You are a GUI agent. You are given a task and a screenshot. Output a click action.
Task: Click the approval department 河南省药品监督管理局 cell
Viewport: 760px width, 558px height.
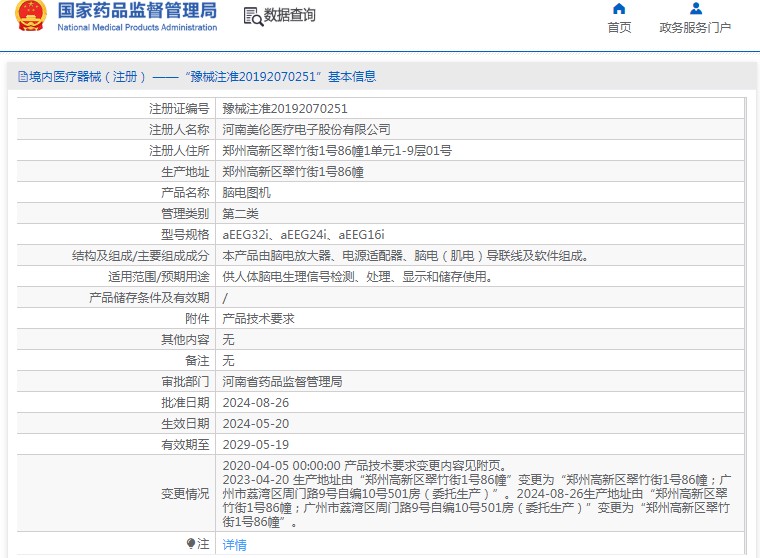pyautogui.click(x=282, y=382)
